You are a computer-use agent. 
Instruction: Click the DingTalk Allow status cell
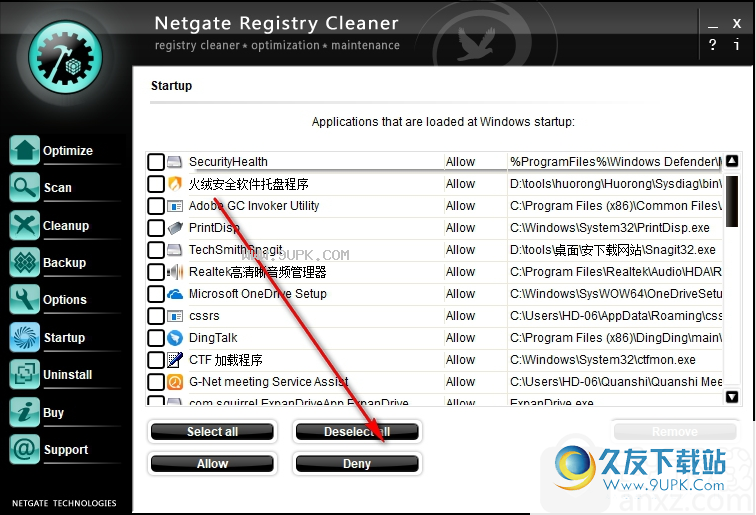460,338
